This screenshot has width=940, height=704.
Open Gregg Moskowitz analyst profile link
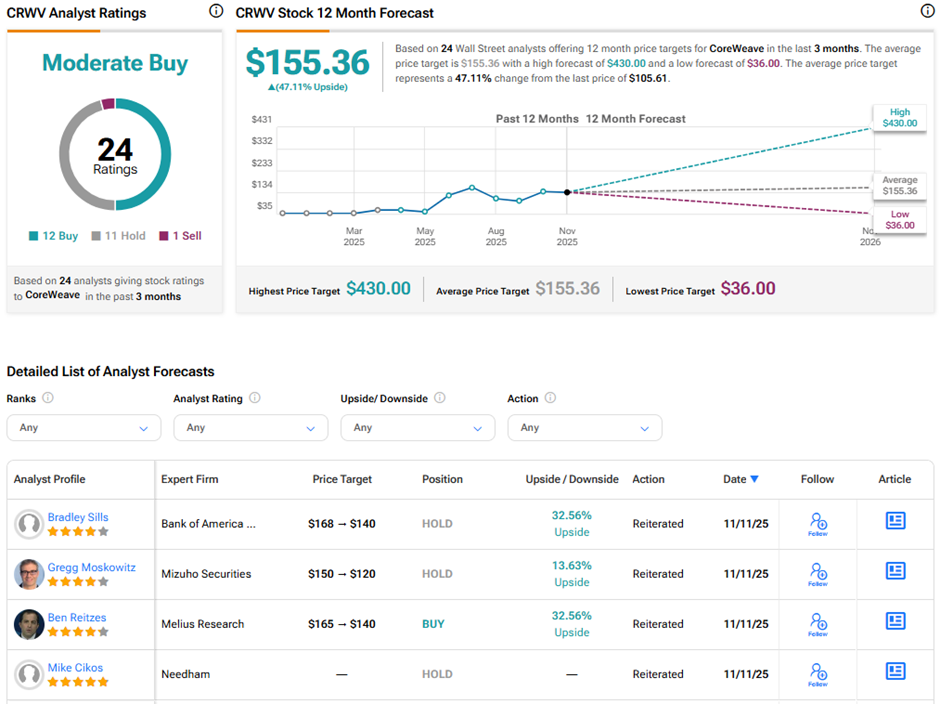pyautogui.click(x=91, y=567)
